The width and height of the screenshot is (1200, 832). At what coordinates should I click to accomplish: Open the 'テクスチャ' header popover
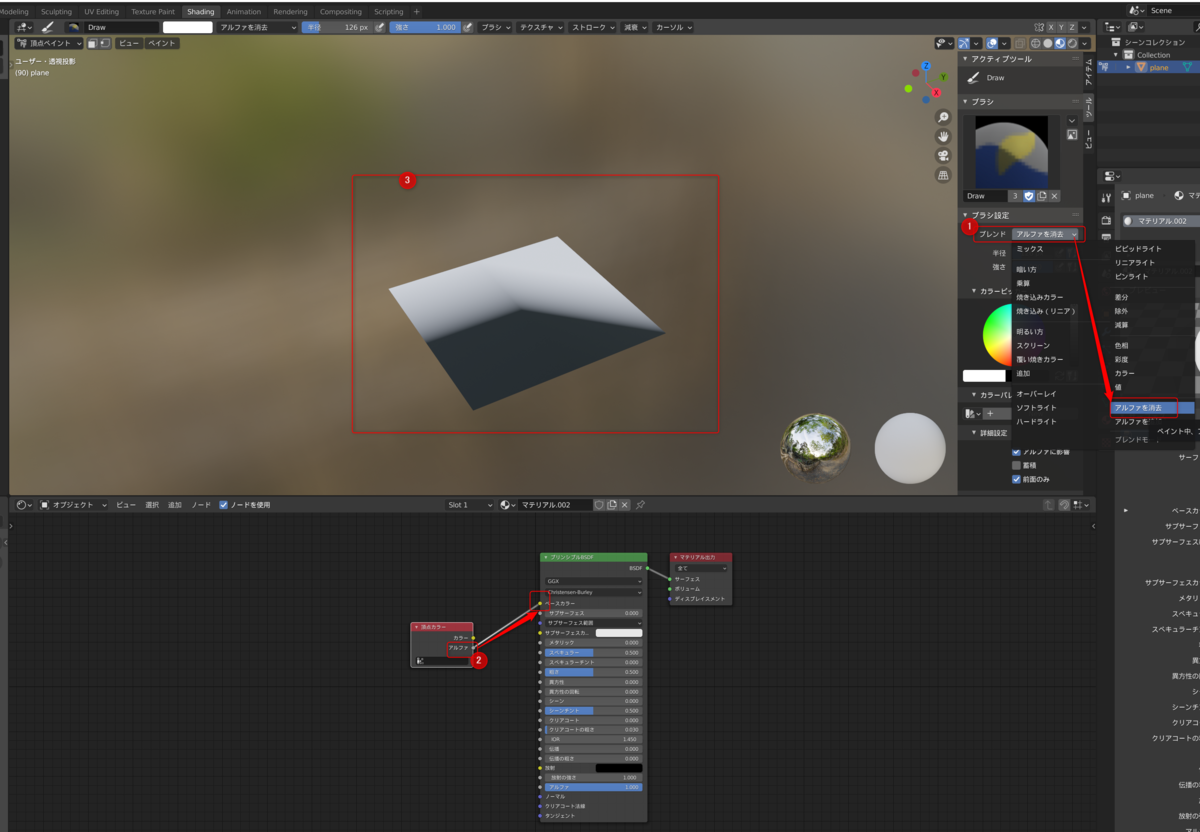(541, 27)
